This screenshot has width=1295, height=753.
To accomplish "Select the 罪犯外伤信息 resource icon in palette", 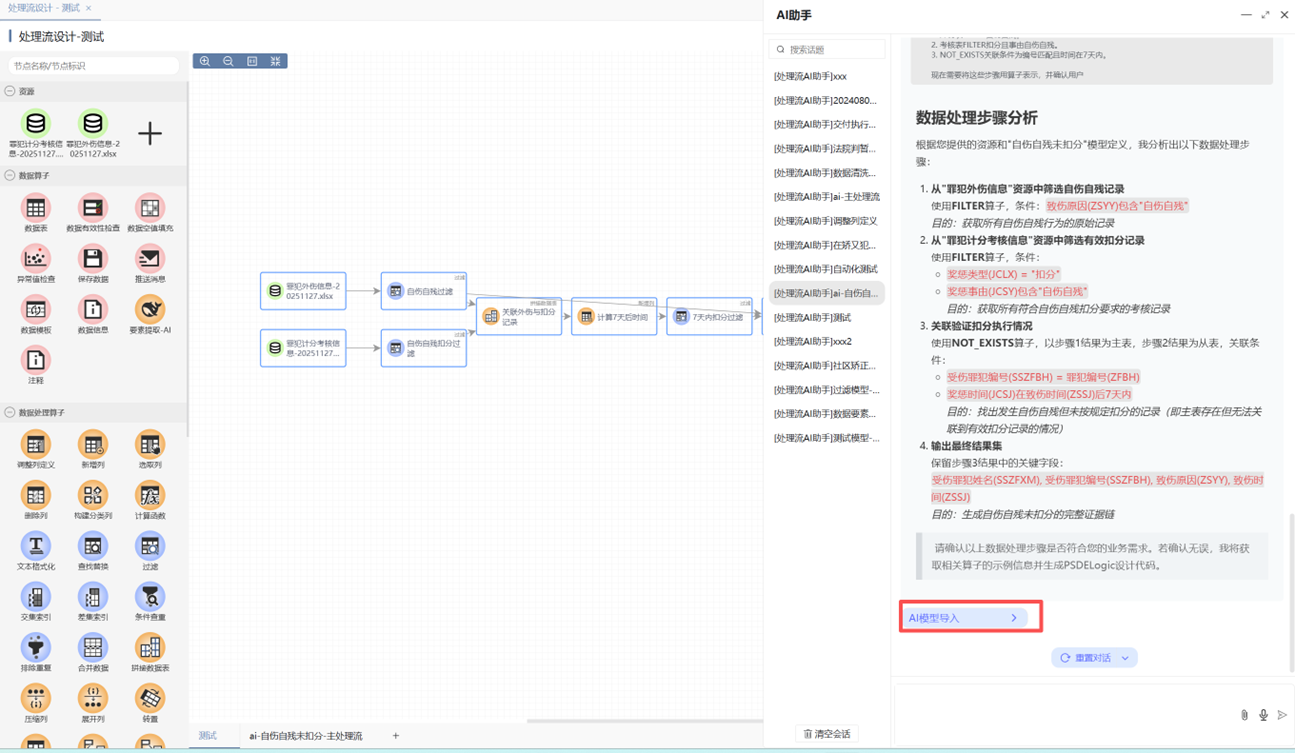I will coord(93,123).
